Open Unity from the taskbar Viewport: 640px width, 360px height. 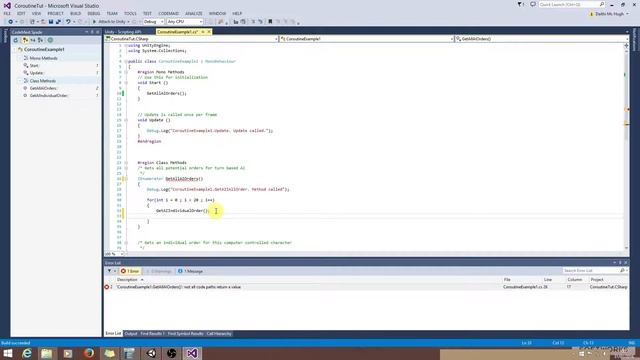click(x=151, y=353)
